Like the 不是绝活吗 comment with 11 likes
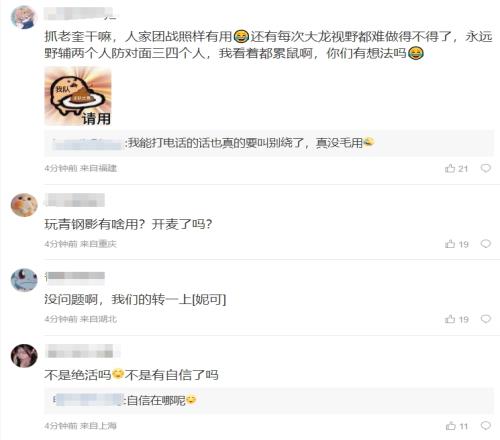This screenshot has width=500, height=440. click(x=457, y=426)
